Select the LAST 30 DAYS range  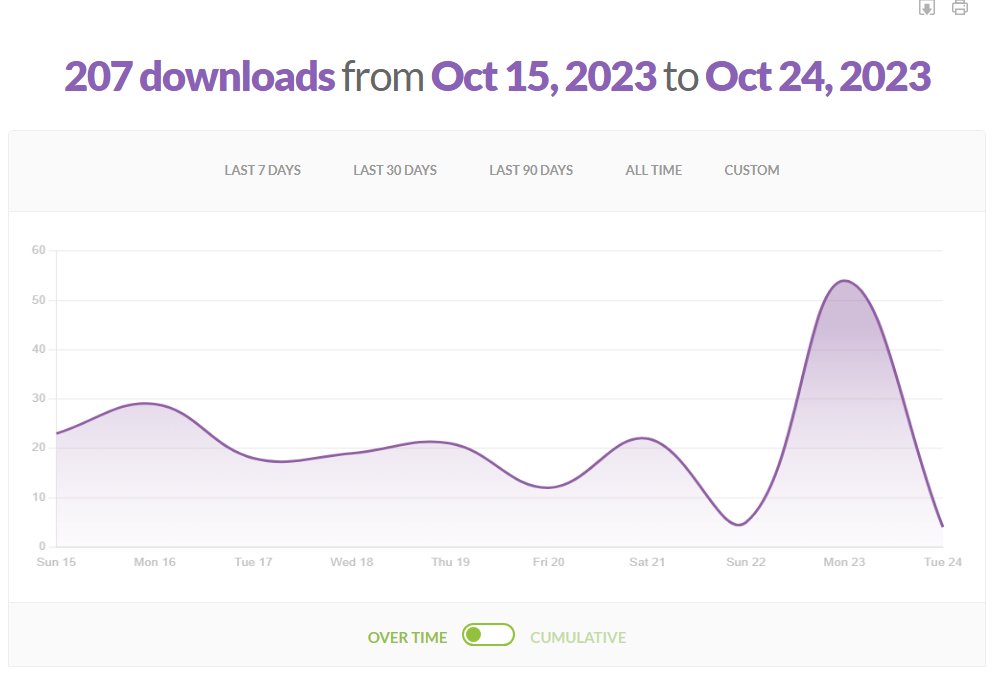tap(395, 171)
